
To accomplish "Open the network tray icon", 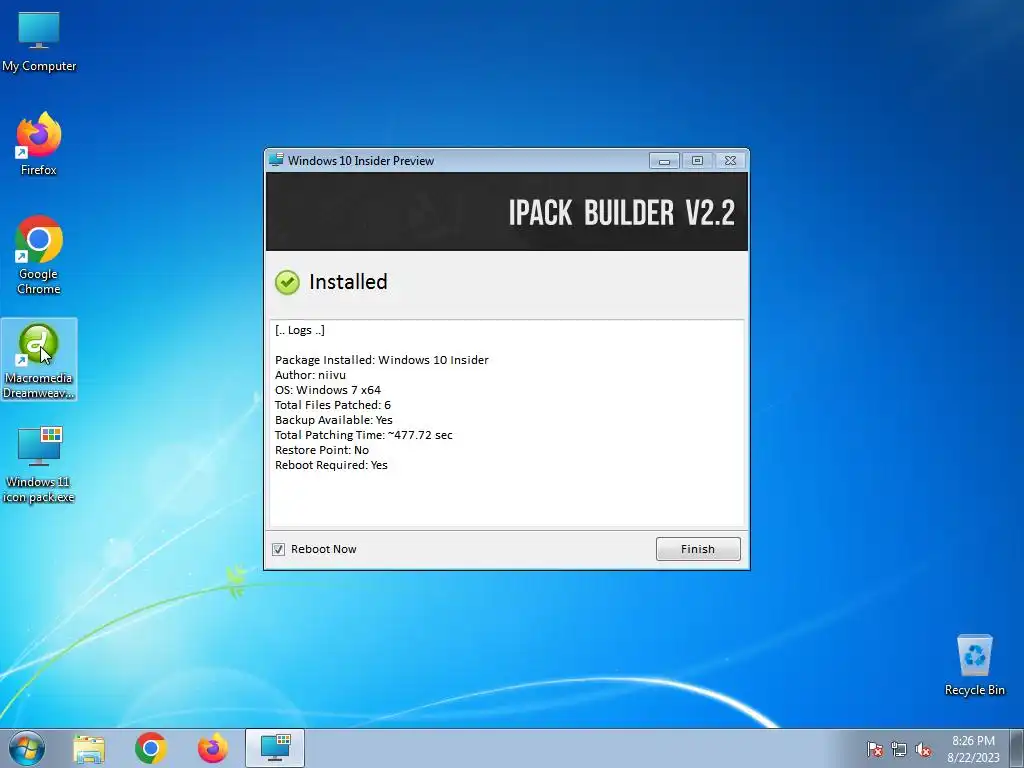I will pos(899,749).
